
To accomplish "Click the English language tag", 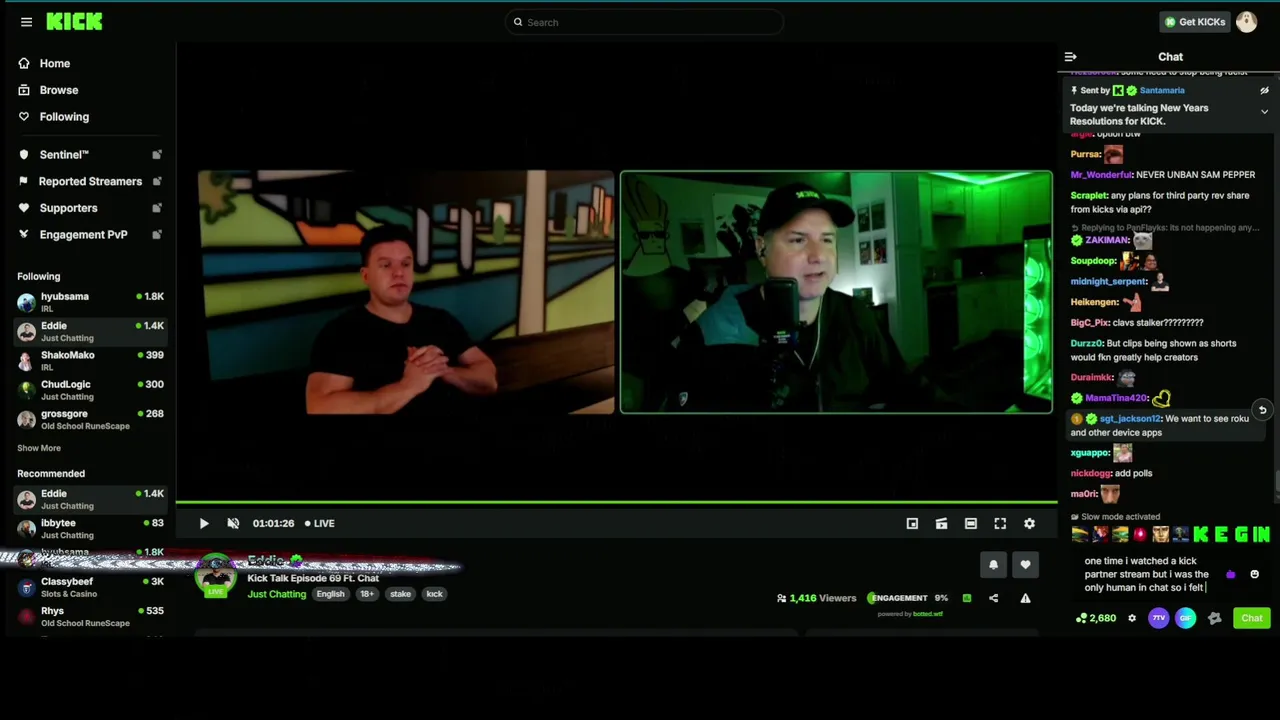I will [x=330, y=594].
